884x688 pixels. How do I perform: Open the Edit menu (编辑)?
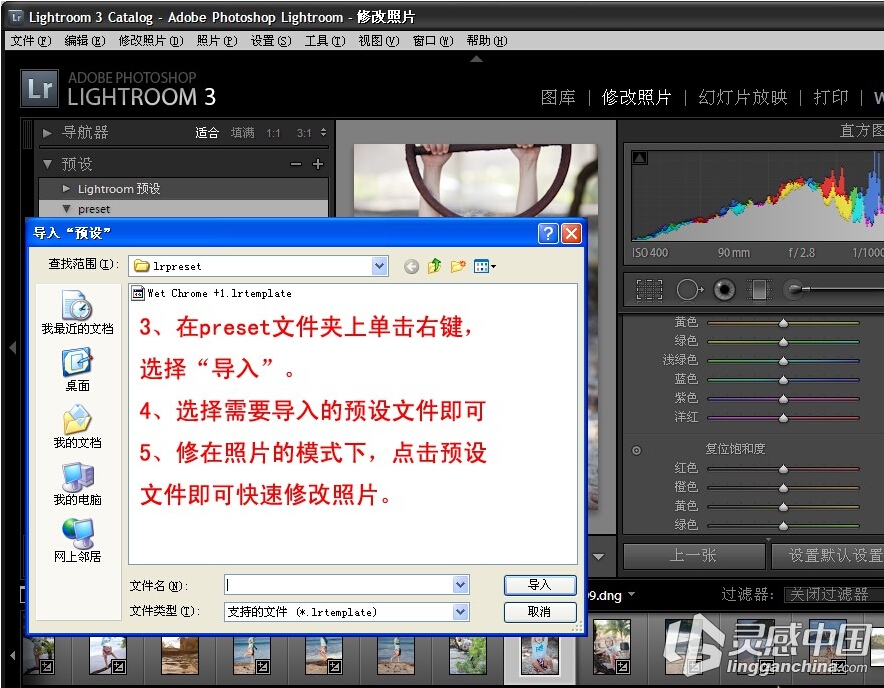pos(85,41)
